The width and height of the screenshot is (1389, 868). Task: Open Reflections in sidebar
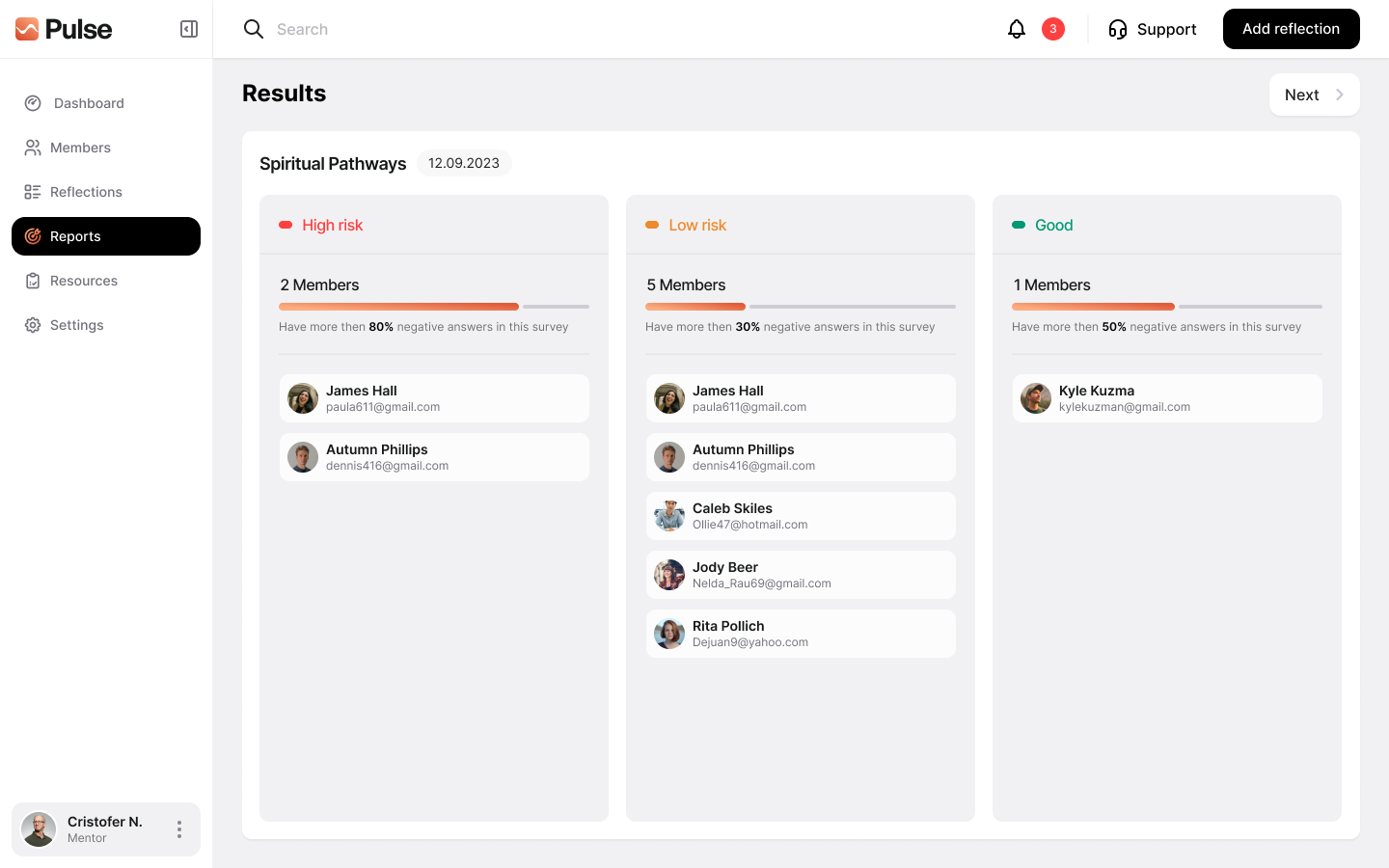86,192
